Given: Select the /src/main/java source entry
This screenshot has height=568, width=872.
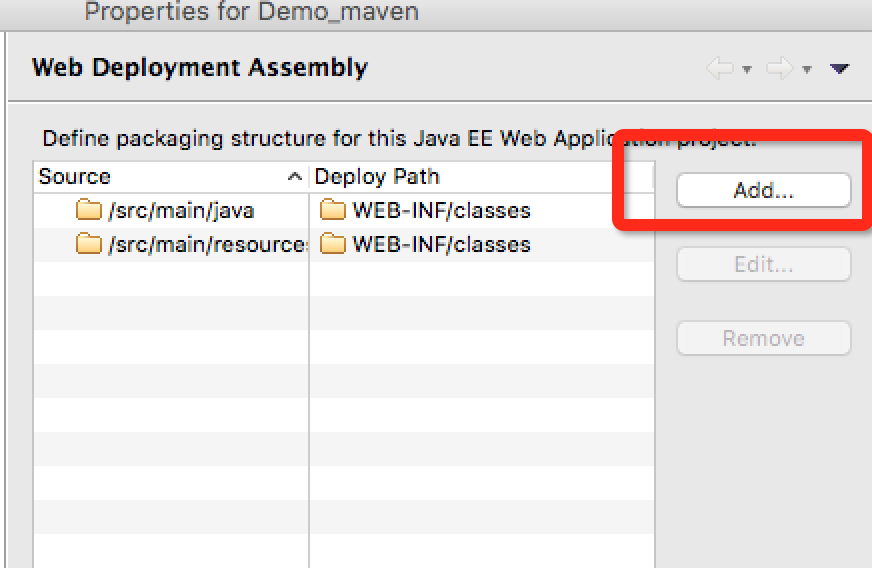Looking at the screenshot, I should 181,211.
